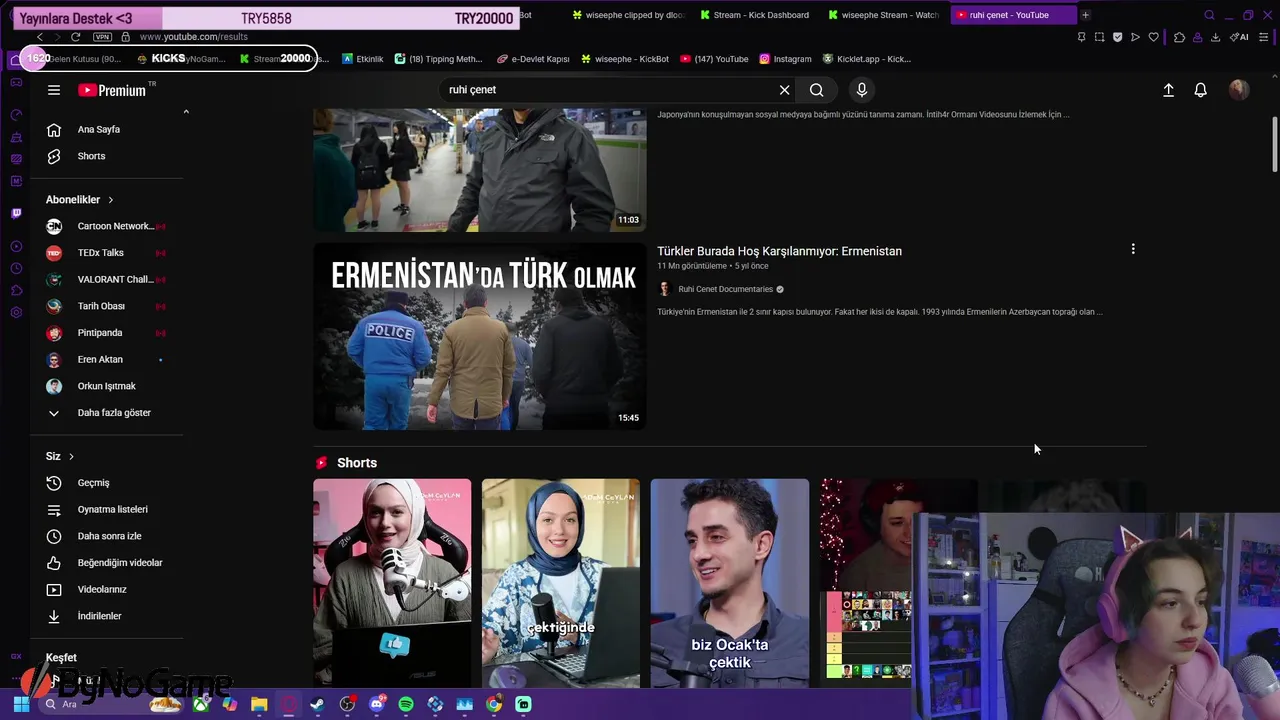The width and height of the screenshot is (1280, 720).
Task: Open Oynatma listeleri in the sidebar
Action: coord(107,510)
